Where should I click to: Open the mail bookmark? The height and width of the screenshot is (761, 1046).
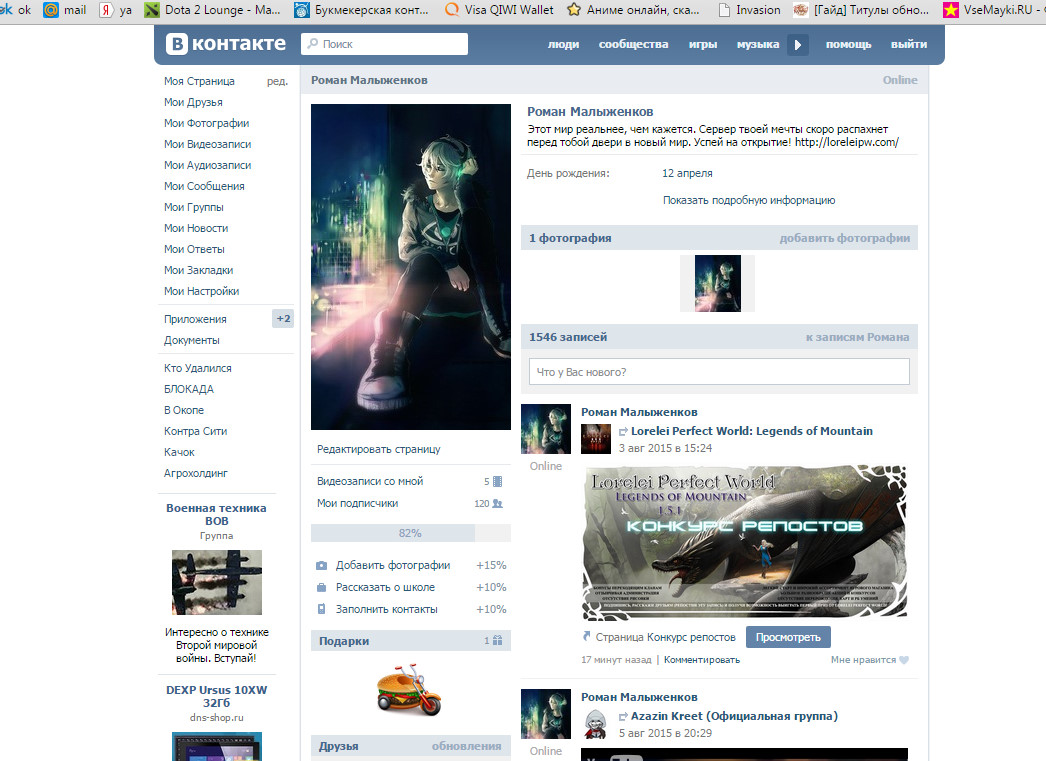coord(65,9)
